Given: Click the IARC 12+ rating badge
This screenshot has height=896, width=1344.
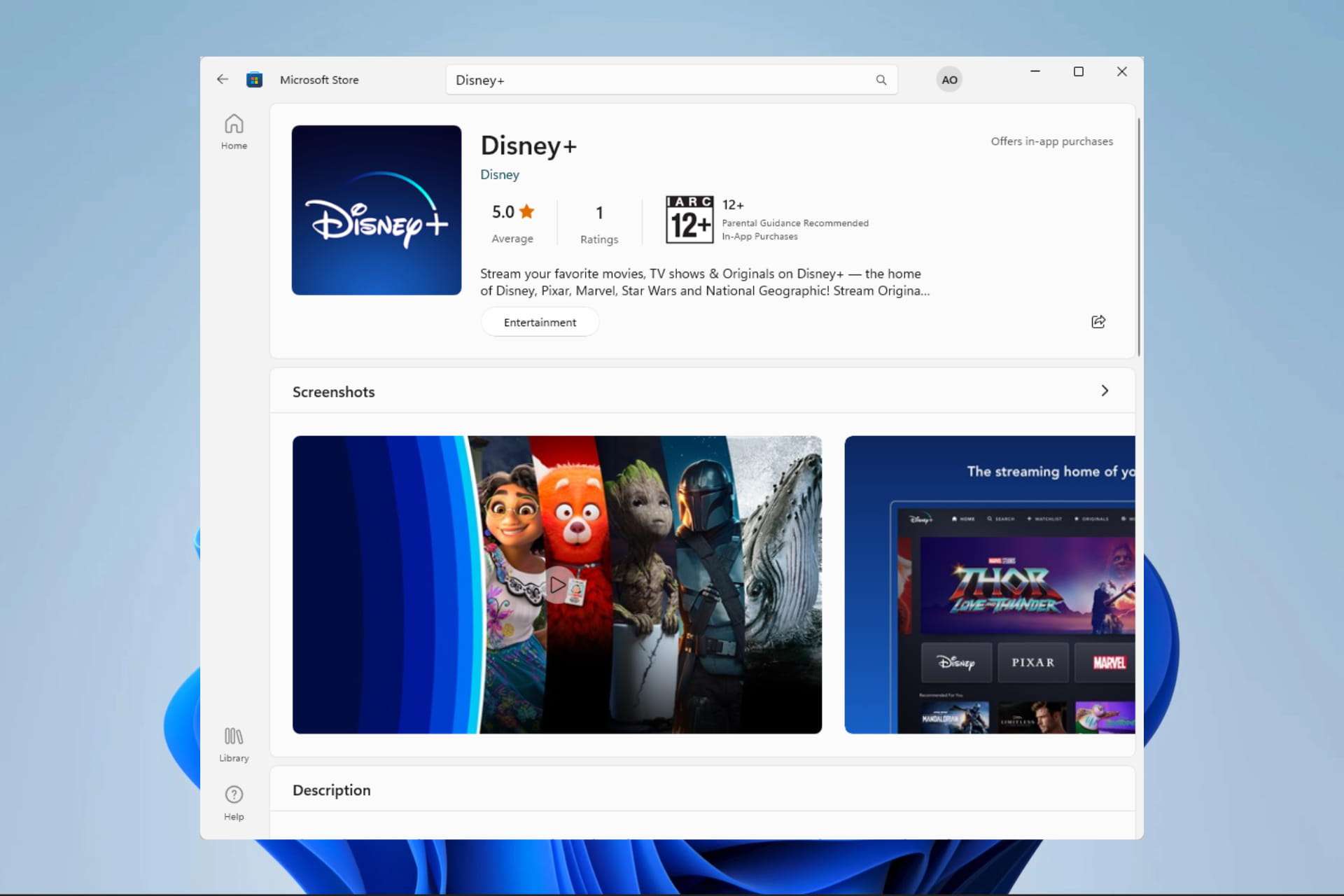Looking at the screenshot, I should tap(689, 220).
